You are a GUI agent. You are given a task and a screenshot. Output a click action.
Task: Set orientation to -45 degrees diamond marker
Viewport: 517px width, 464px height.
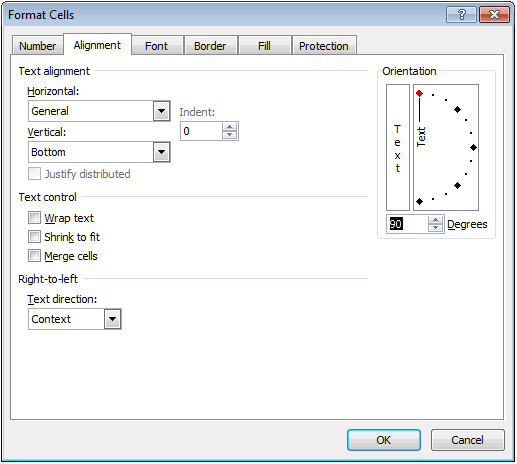coord(457,185)
